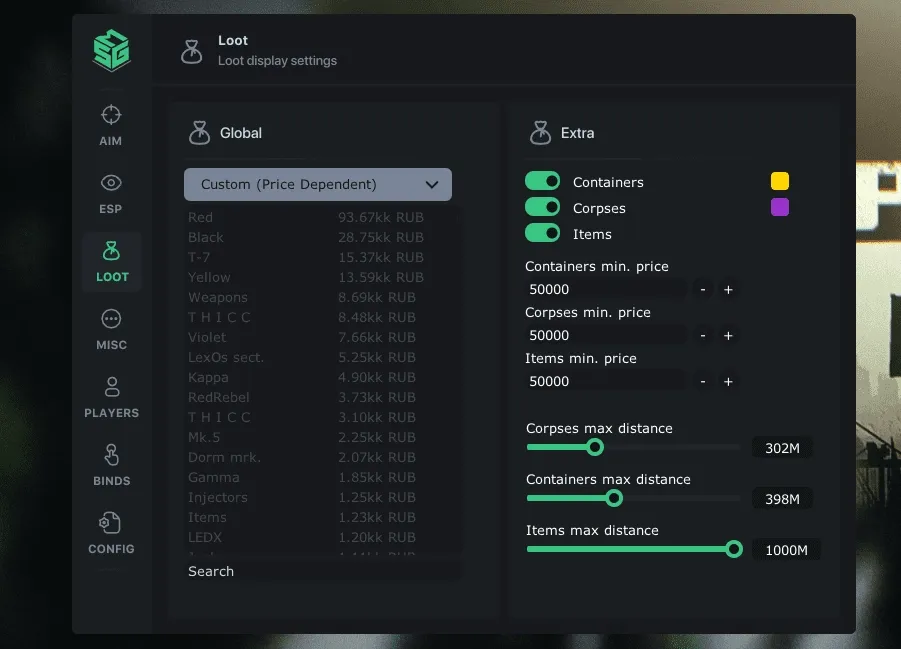Open the yellow Containers color swatch
Screen dimensions: 901x649
point(780,181)
